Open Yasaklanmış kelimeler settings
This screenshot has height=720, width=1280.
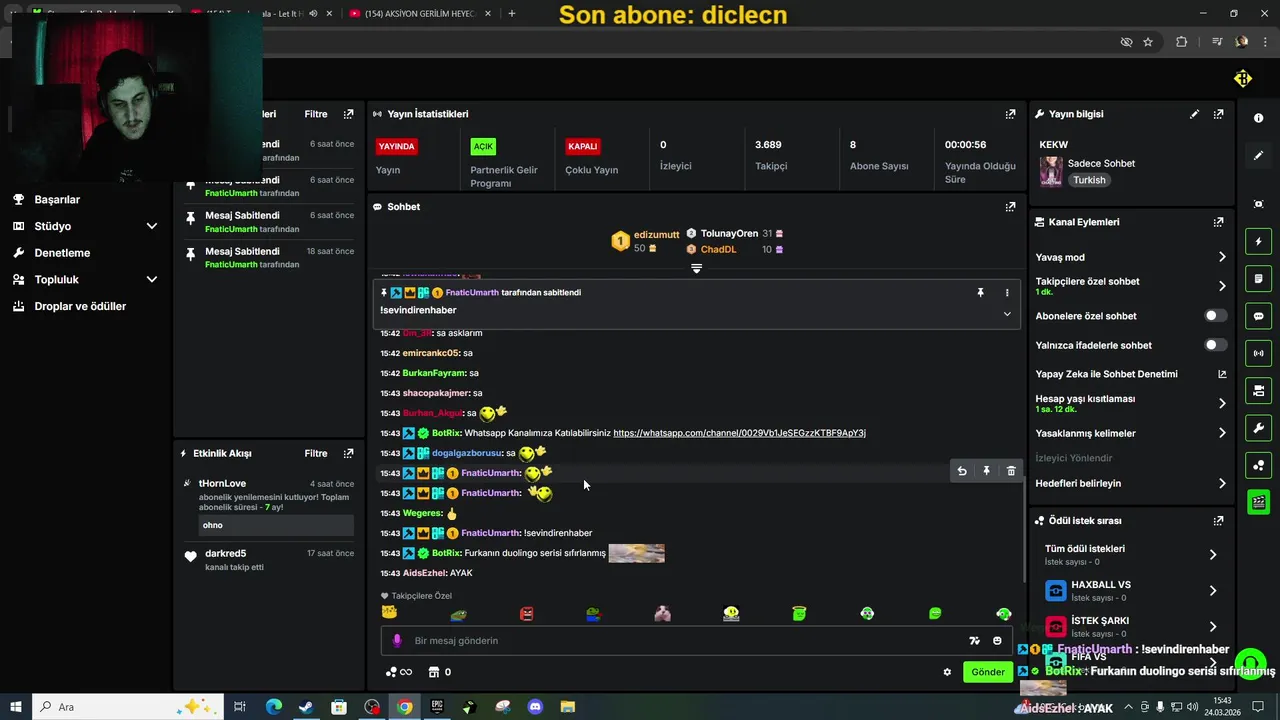[1131, 433]
